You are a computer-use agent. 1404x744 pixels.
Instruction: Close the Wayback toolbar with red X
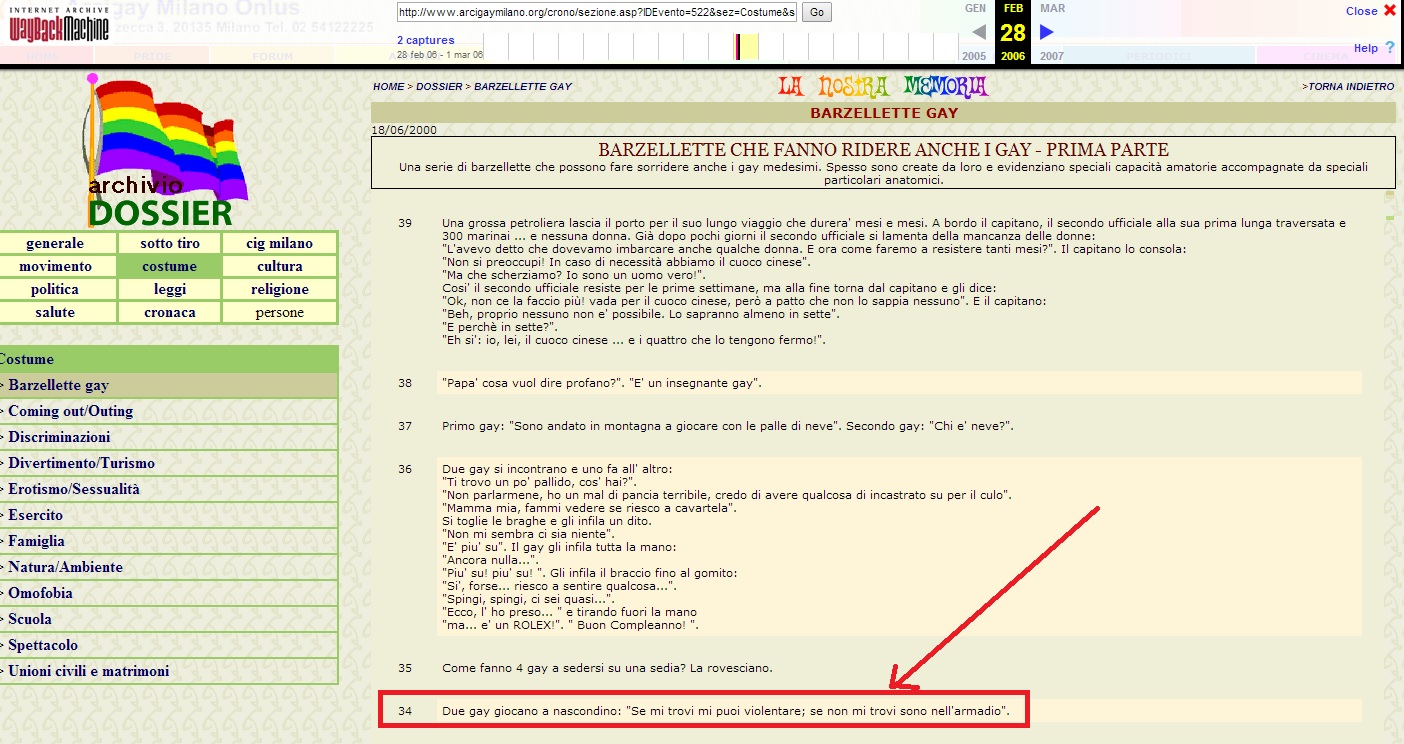pos(1389,11)
